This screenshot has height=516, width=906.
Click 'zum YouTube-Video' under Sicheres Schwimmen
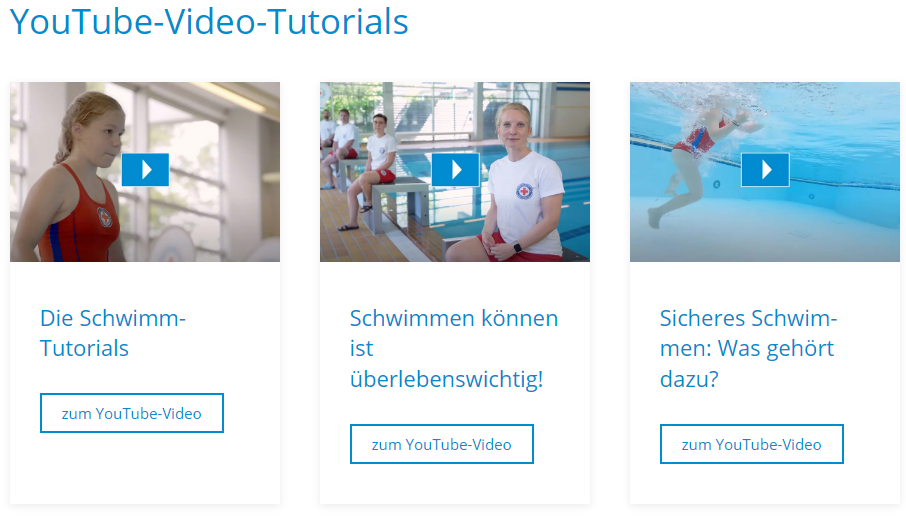pos(752,444)
